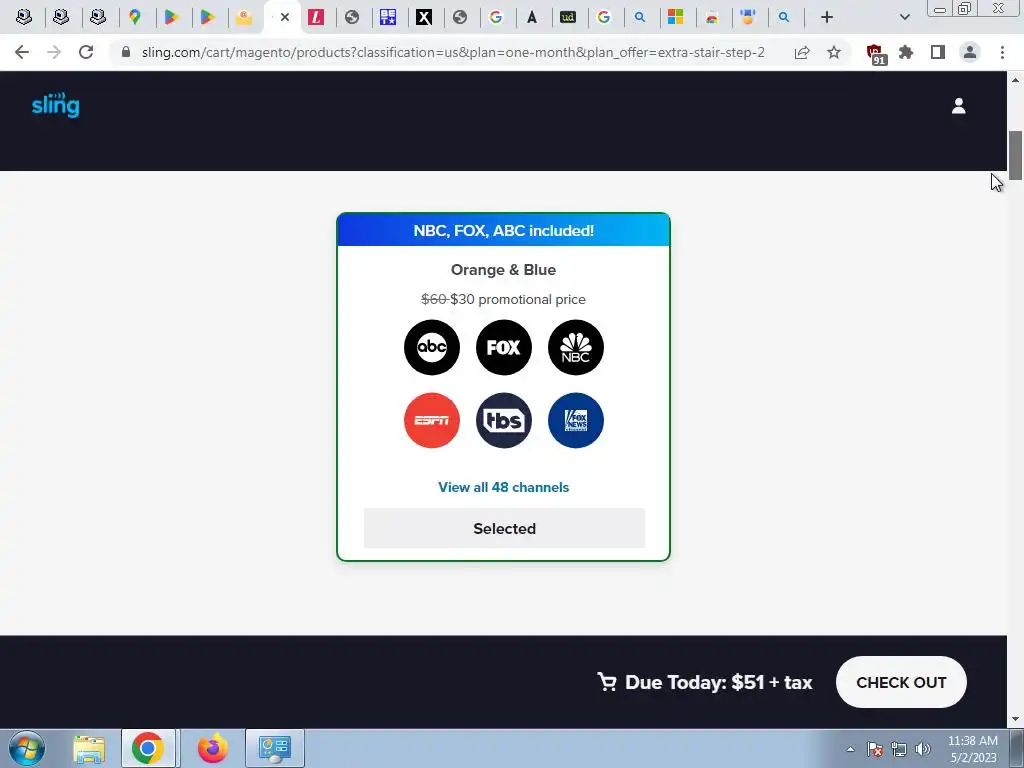This screenshot has width=1024, height=768.
Task: Show hidden system tray icons
Action: click(x=850, y=749)
